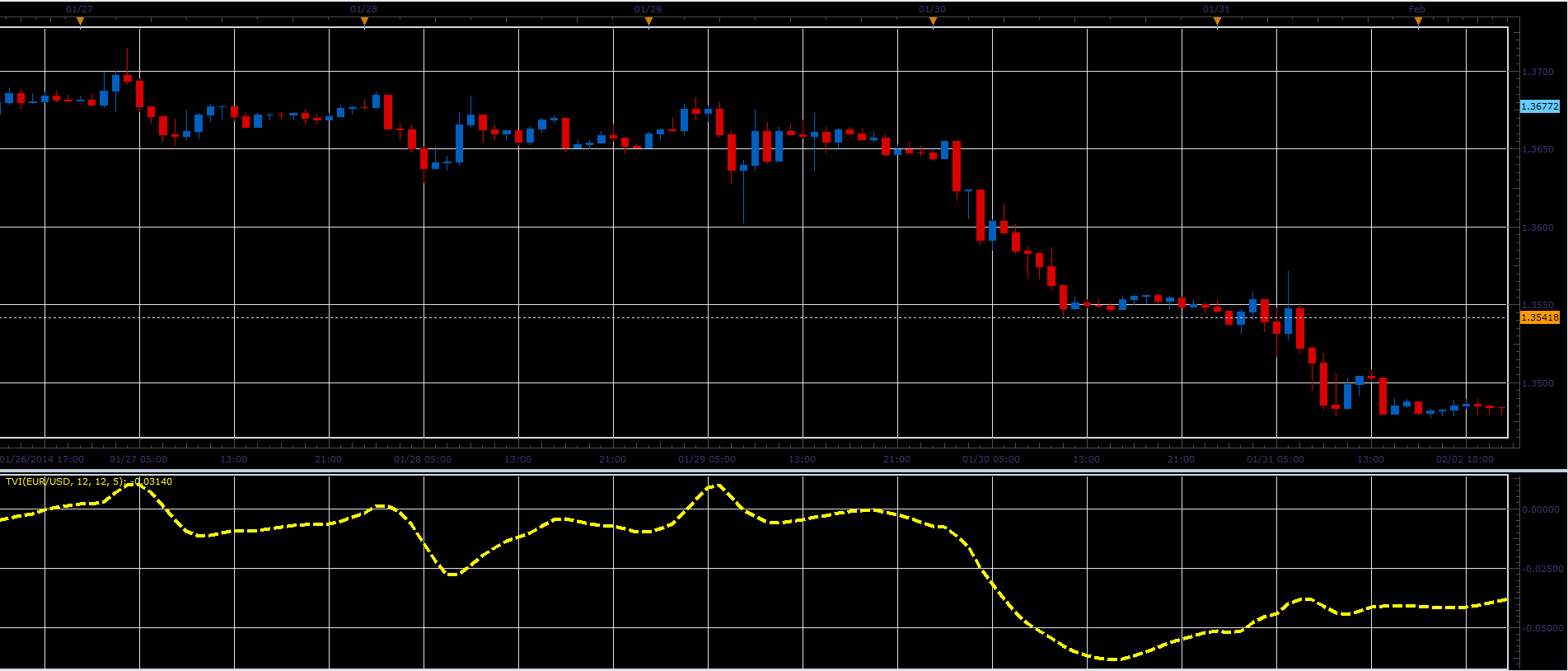The image size is (1568, 671).
Task: Select the TVI(EUR/USD, 12, 12, 5) indicator label
Action: (x=89, y=481)
